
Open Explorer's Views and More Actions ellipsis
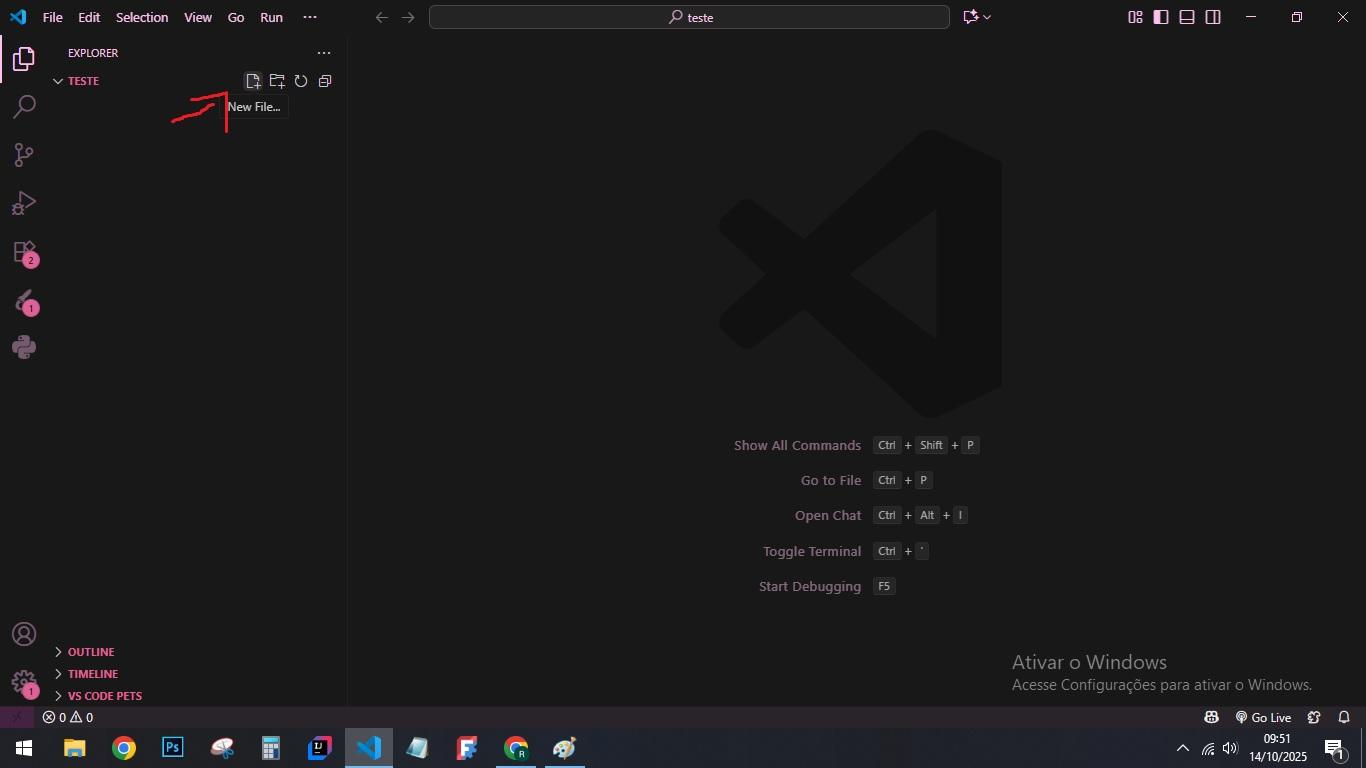click(x=323, y=53)
